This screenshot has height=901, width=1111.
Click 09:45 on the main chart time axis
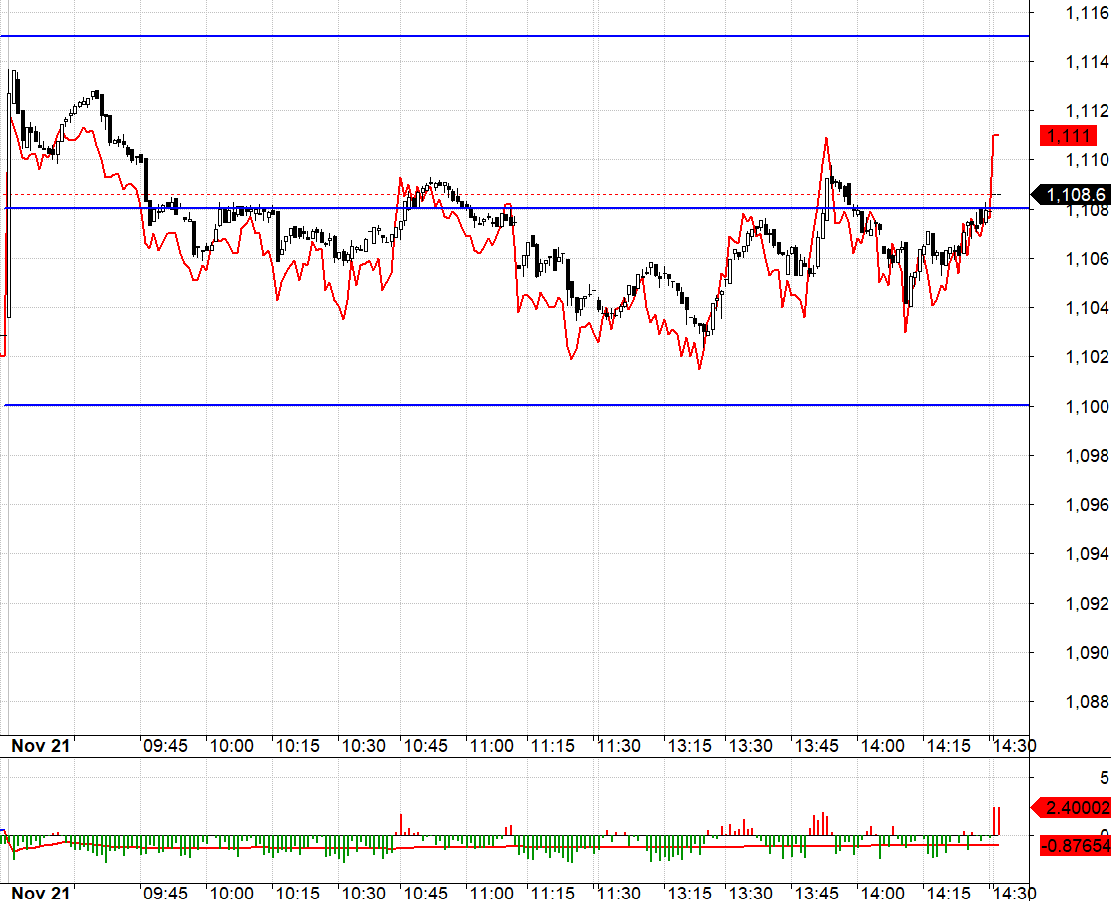tap(165, 746)
